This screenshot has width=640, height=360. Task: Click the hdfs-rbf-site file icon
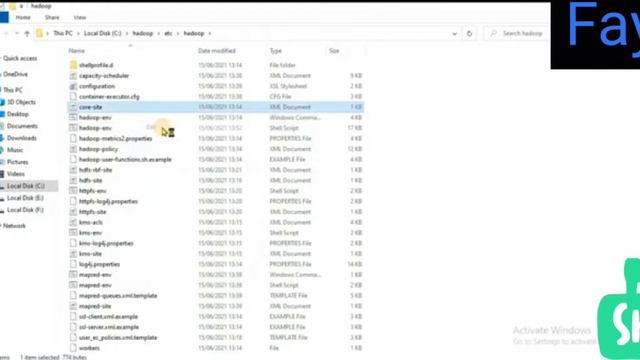(73, 170)
